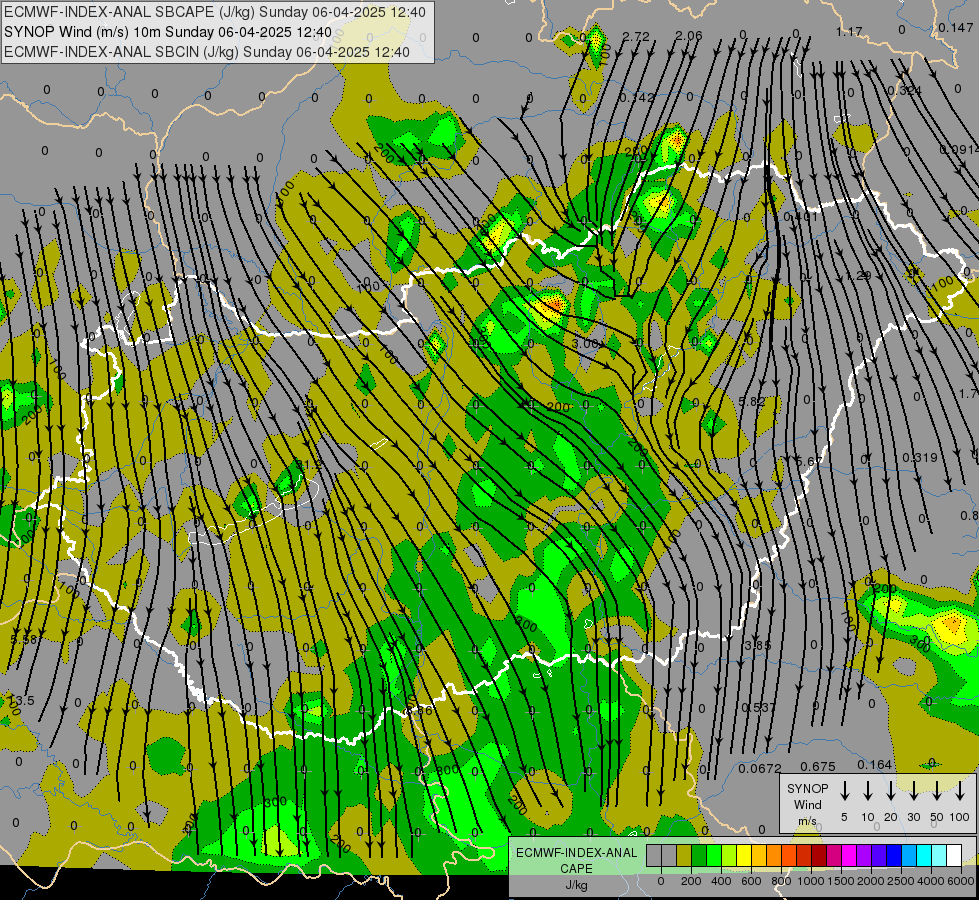Select the SBCIN title line

pos(207,52)
